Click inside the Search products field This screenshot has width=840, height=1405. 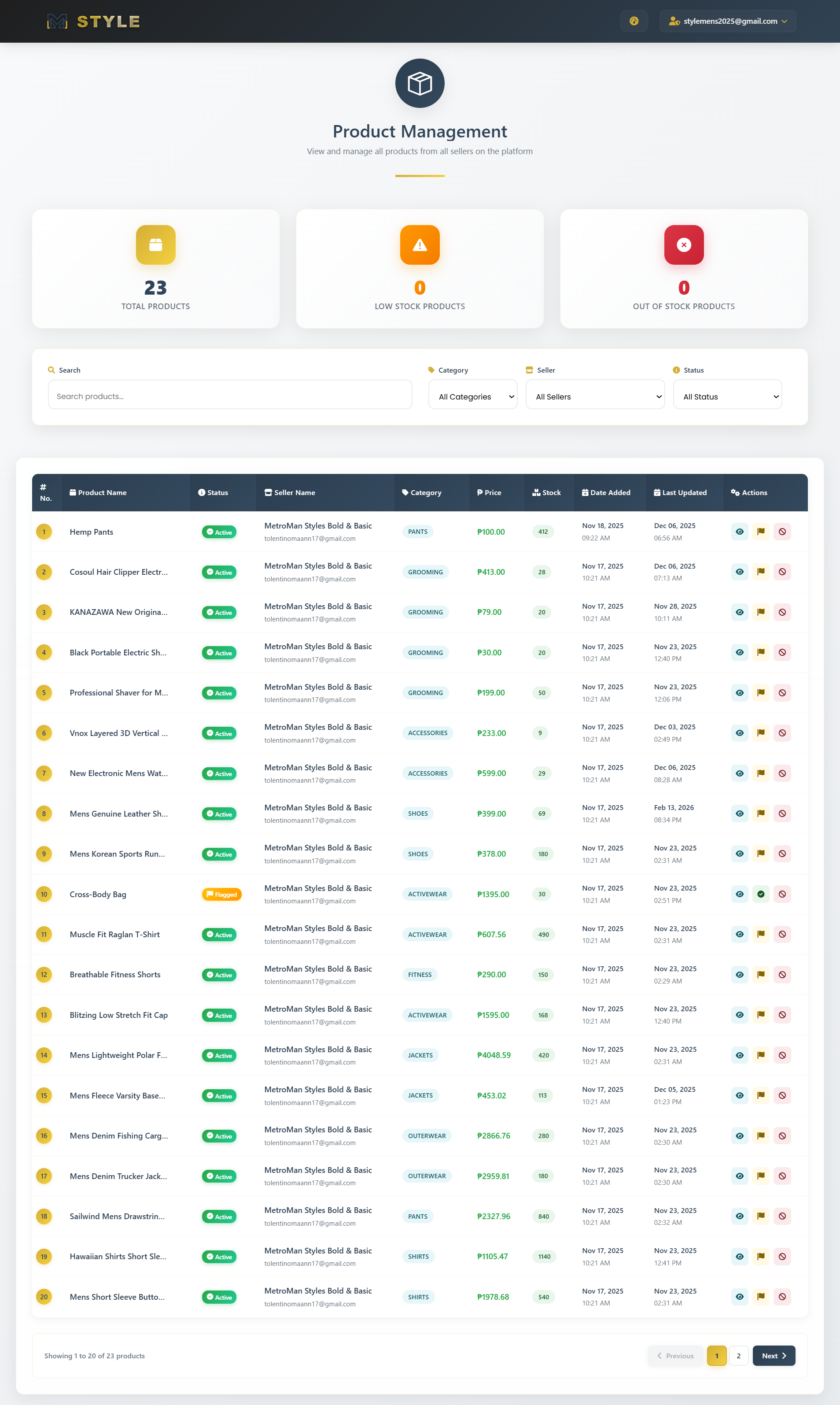[x=229, y=395]
